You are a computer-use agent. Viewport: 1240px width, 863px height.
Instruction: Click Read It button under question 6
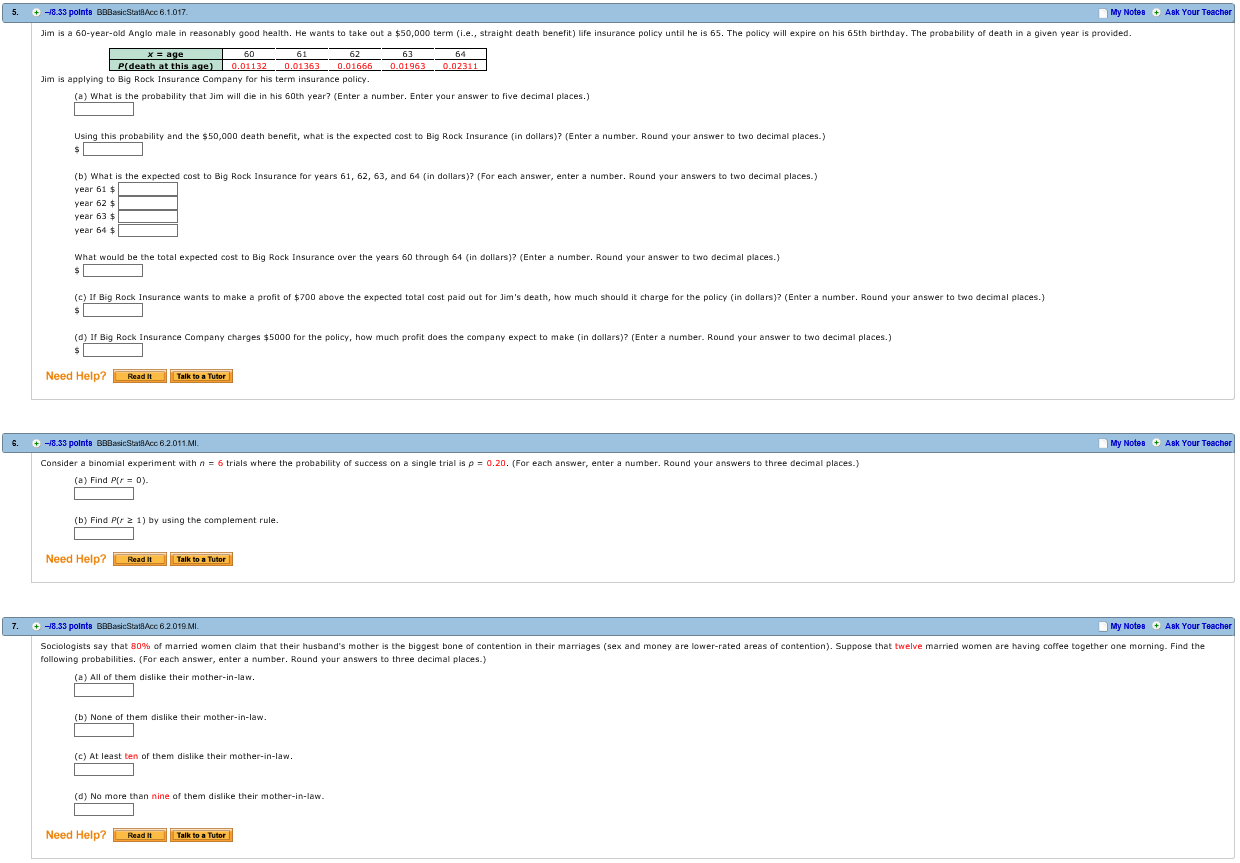tap(140, 559)
